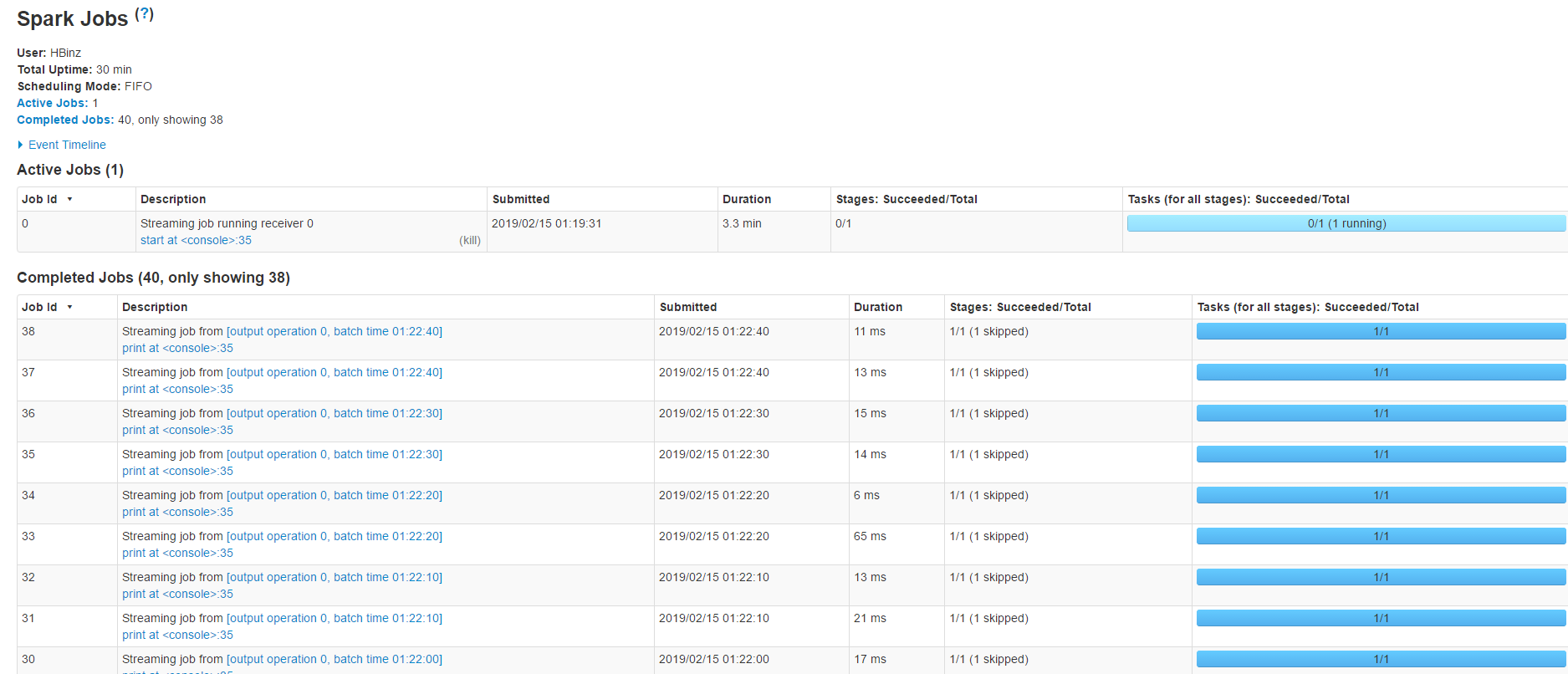The height and width of the screenshot is (674, 1568).
Task: Sort Active Jobs by Stages: Succeeded/Total header
Action: click(907, 199)
